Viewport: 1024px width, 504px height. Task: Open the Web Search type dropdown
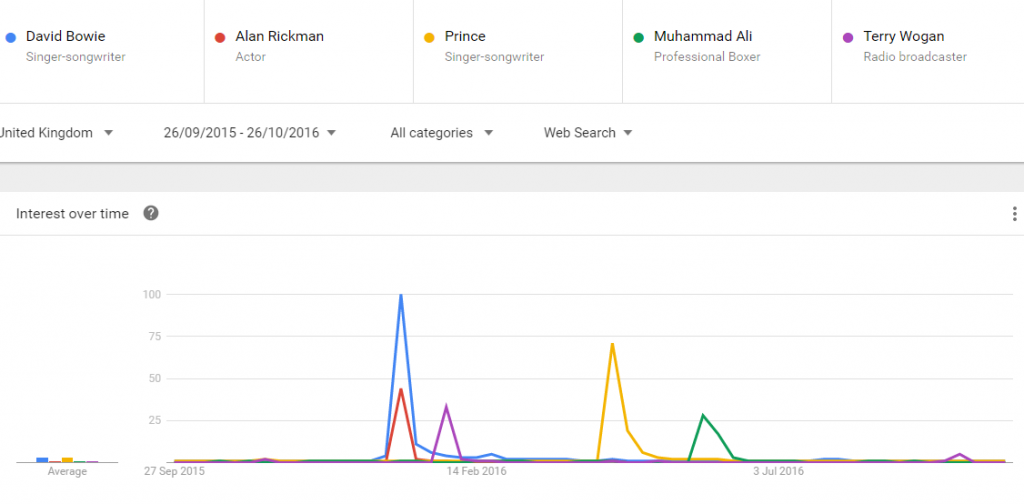pyautogui.click(x=588, y=133)
